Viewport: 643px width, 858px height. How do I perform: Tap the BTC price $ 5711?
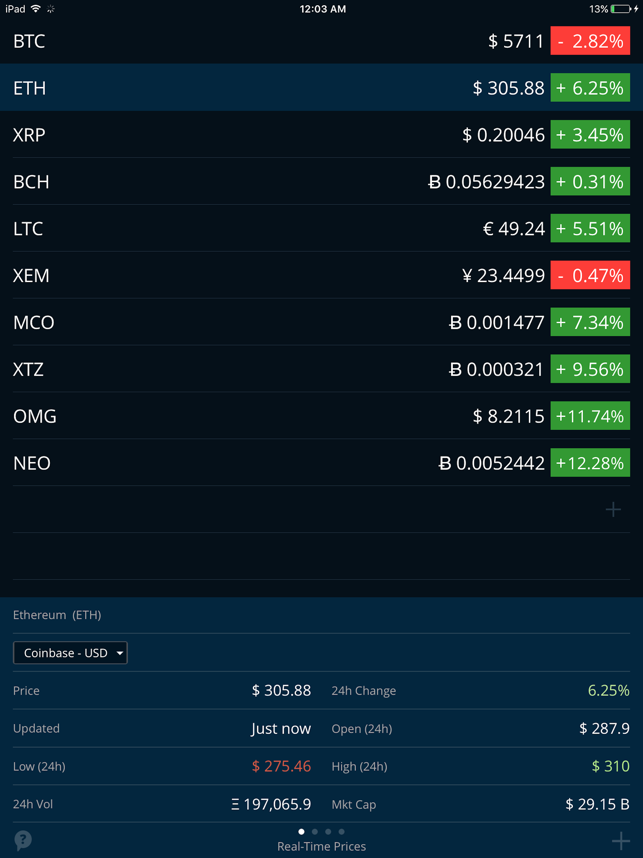[516, 41]
